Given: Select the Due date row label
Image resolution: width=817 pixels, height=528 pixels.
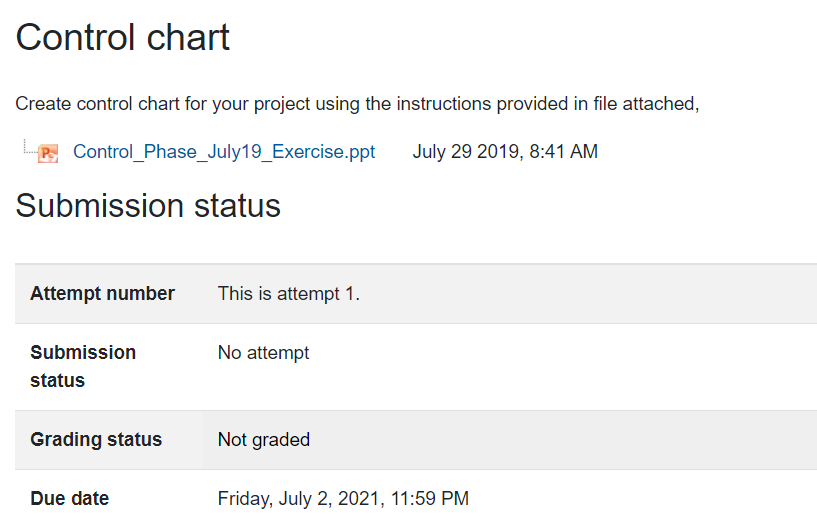Looking at the screenshot, I should [x=69, y=499].
